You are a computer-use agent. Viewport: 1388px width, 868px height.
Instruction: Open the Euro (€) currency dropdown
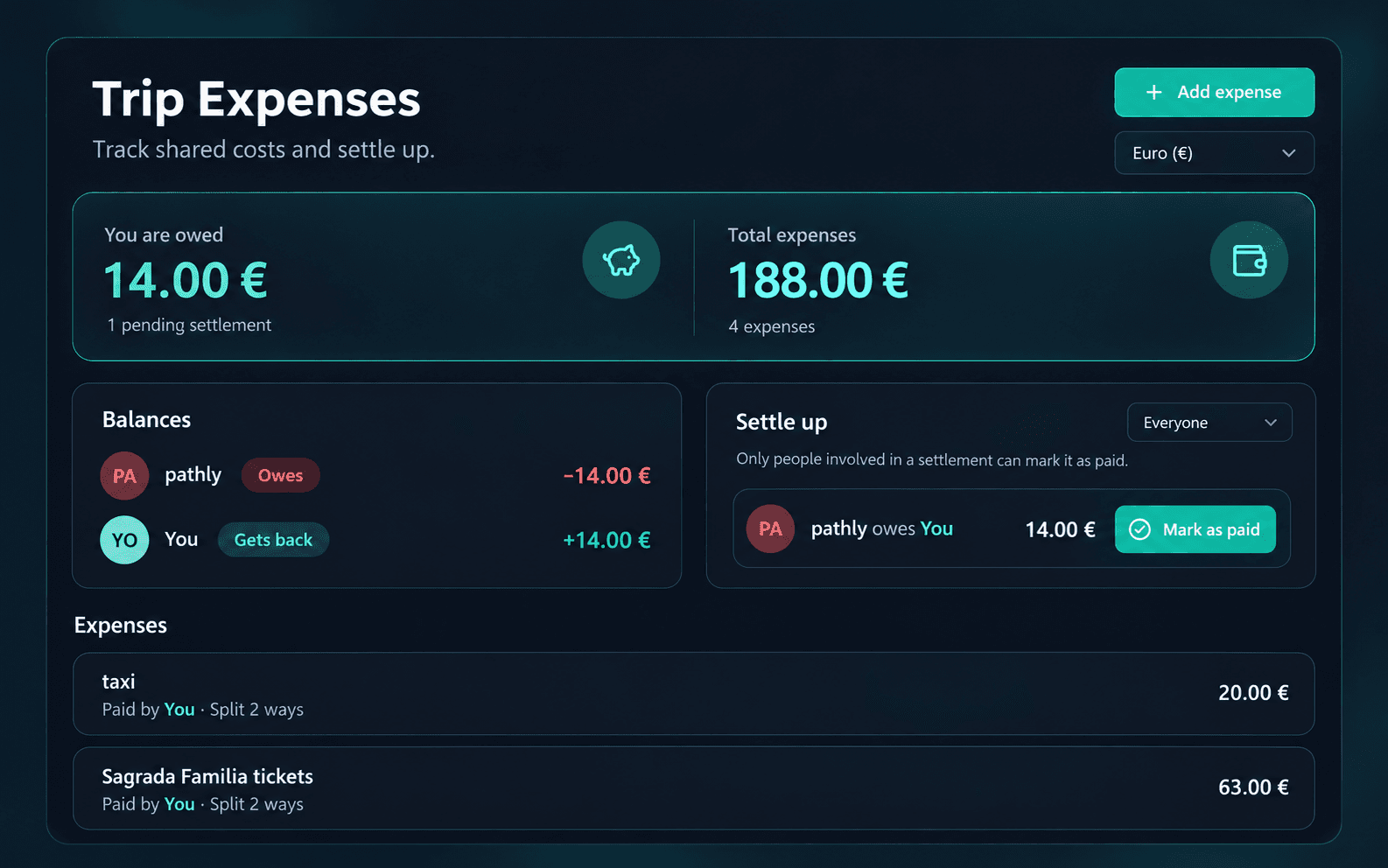(1214, 153)
